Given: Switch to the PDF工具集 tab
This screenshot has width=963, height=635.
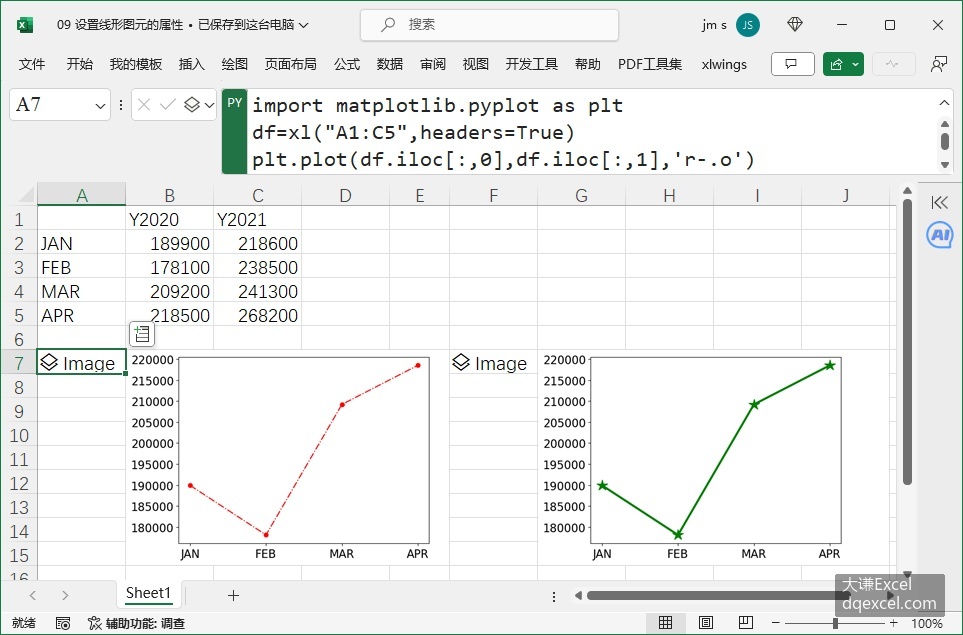Looking at the screenshot, I should [650, 64].
